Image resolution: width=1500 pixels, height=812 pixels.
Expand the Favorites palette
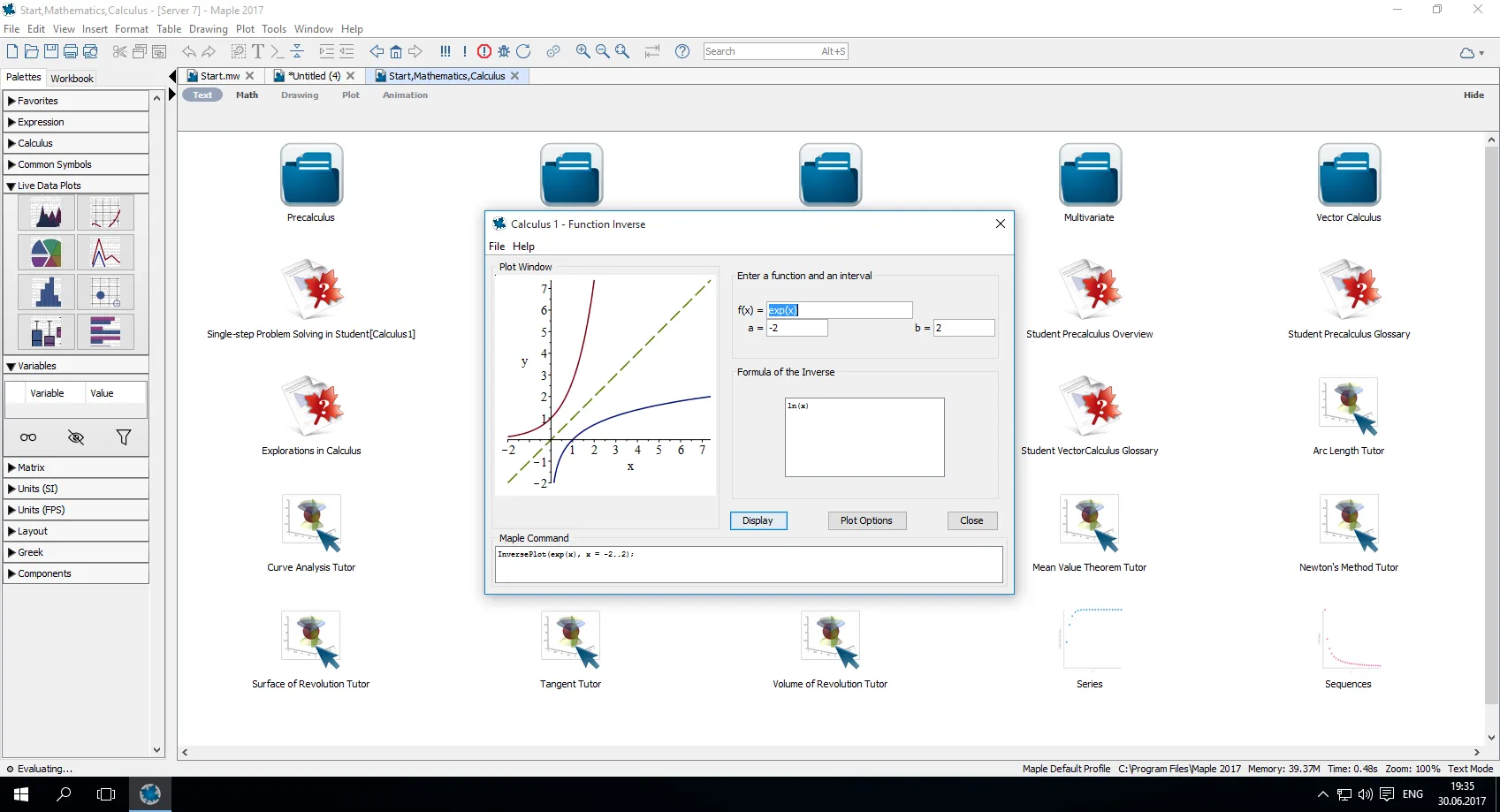click(x=76, y=101)
